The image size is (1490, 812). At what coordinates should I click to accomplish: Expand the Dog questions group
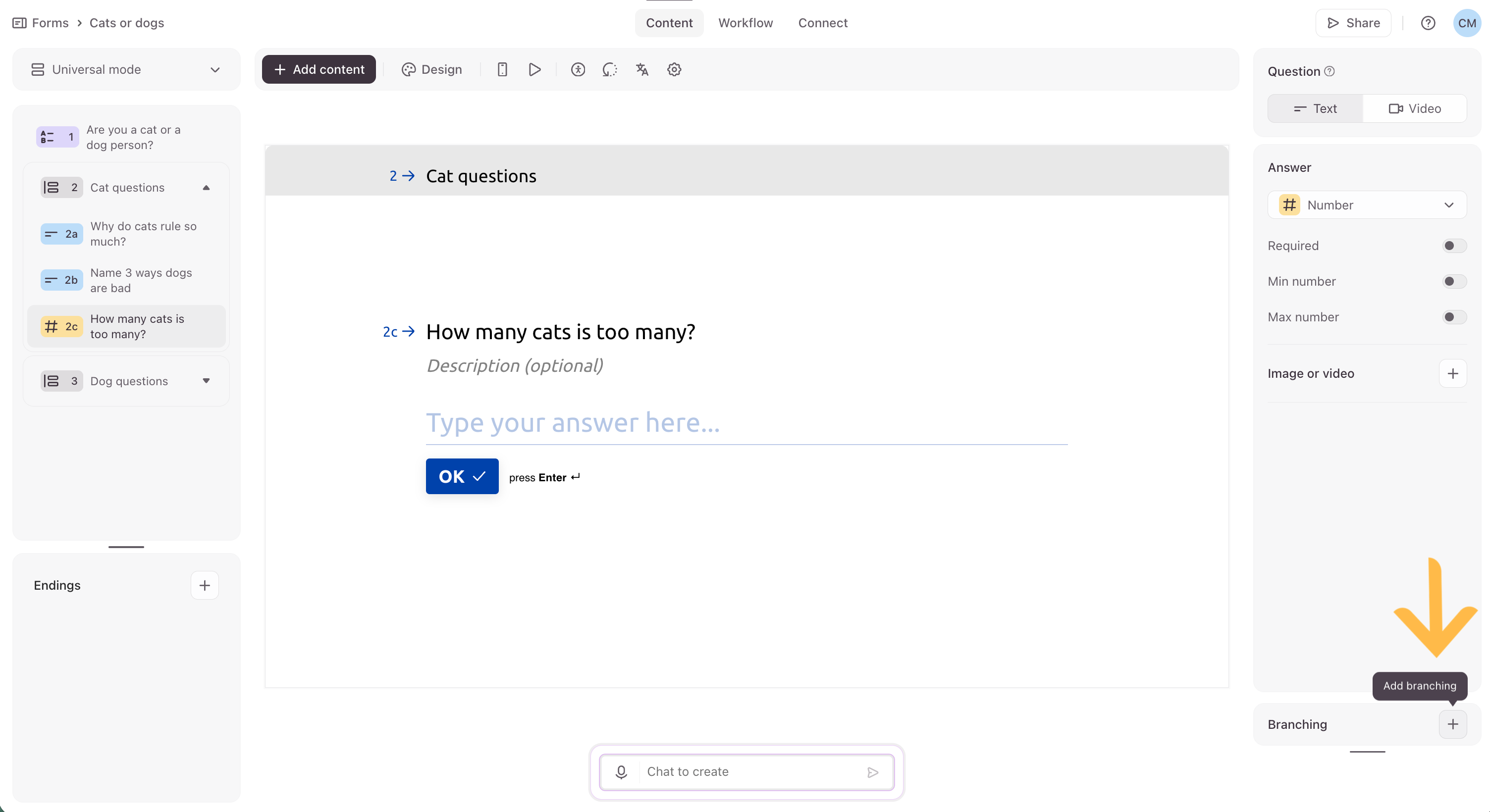pyautogui.click(x=206, y=381)
